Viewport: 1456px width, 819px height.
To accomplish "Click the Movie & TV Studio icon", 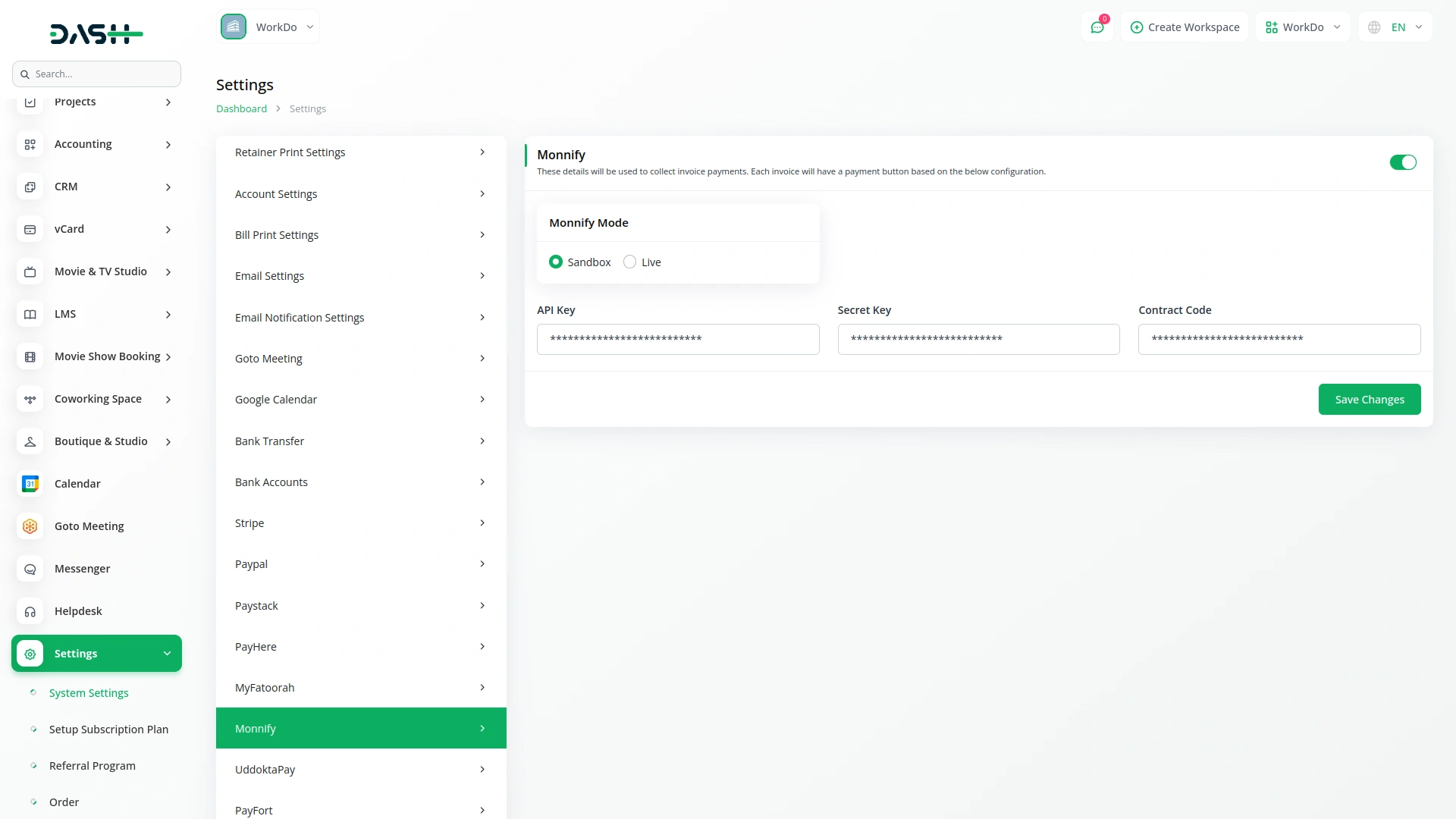I will click(x=30, y=271).
